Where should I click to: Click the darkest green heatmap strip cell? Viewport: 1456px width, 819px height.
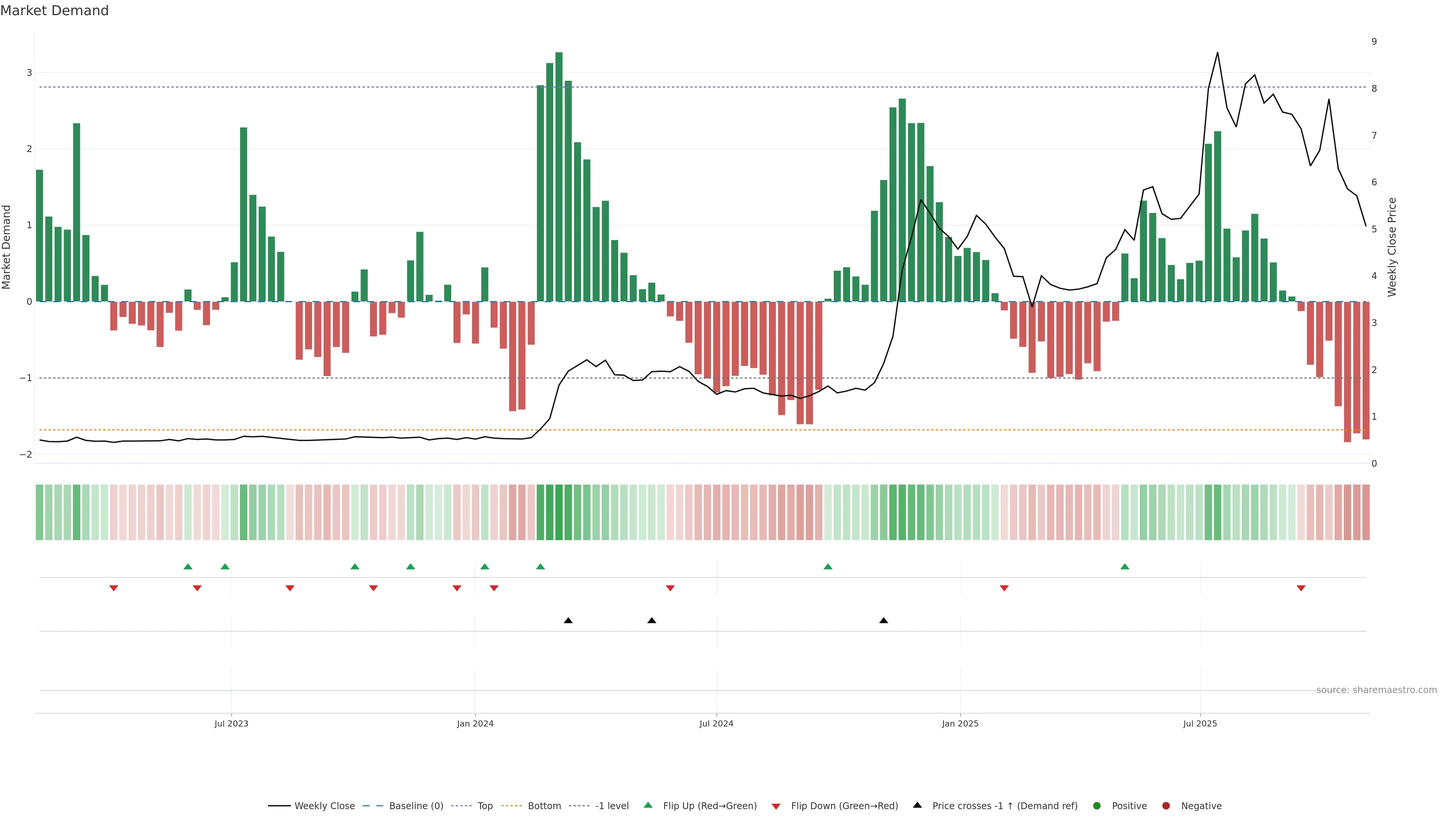tap(559, 512)
